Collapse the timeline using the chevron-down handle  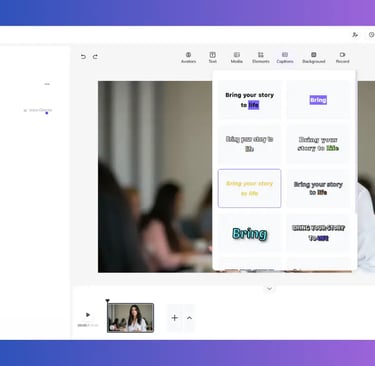click(270, 288)
